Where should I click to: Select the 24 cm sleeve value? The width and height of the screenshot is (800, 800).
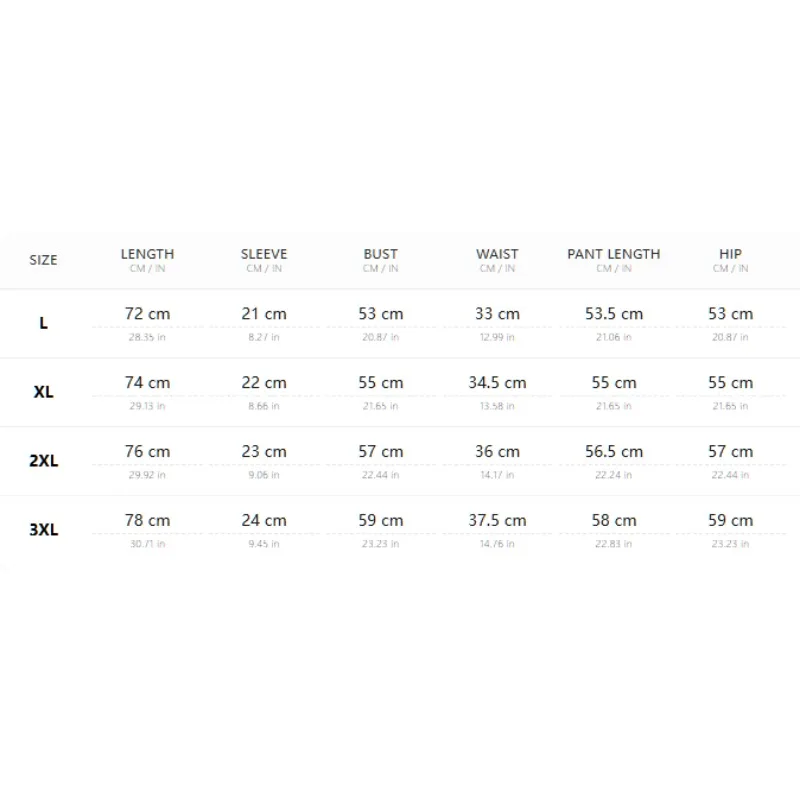click(264, 520)
